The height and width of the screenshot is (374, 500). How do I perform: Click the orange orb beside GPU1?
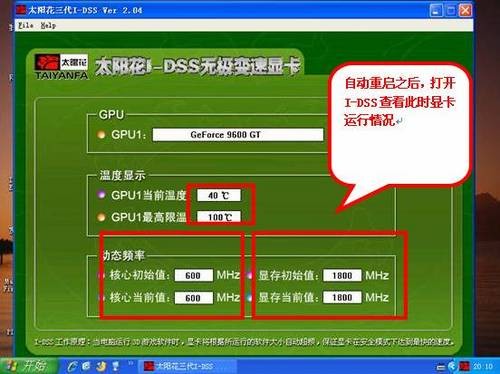point(101,135)
